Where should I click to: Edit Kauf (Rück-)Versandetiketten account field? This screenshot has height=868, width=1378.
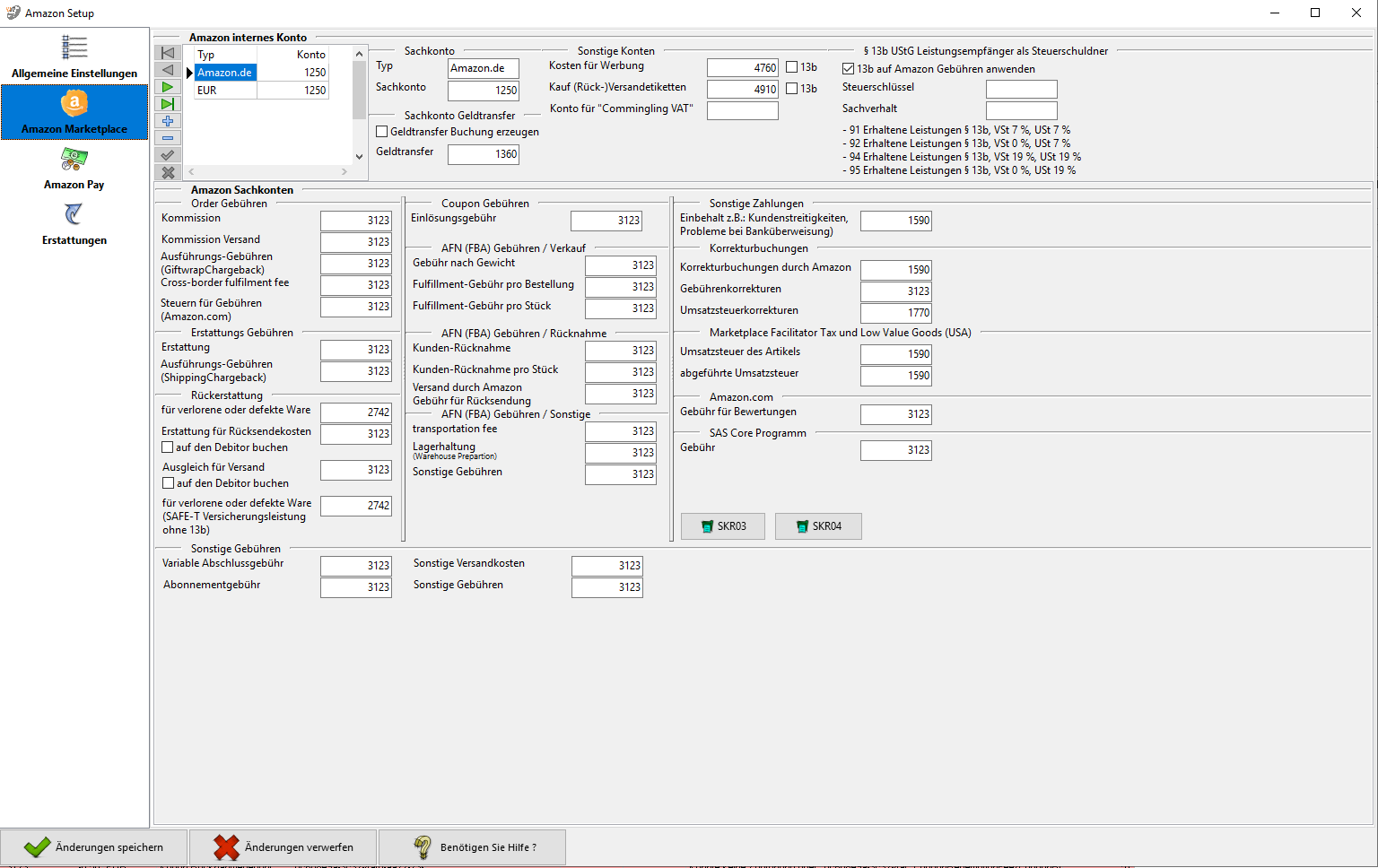tap(743, 90)
